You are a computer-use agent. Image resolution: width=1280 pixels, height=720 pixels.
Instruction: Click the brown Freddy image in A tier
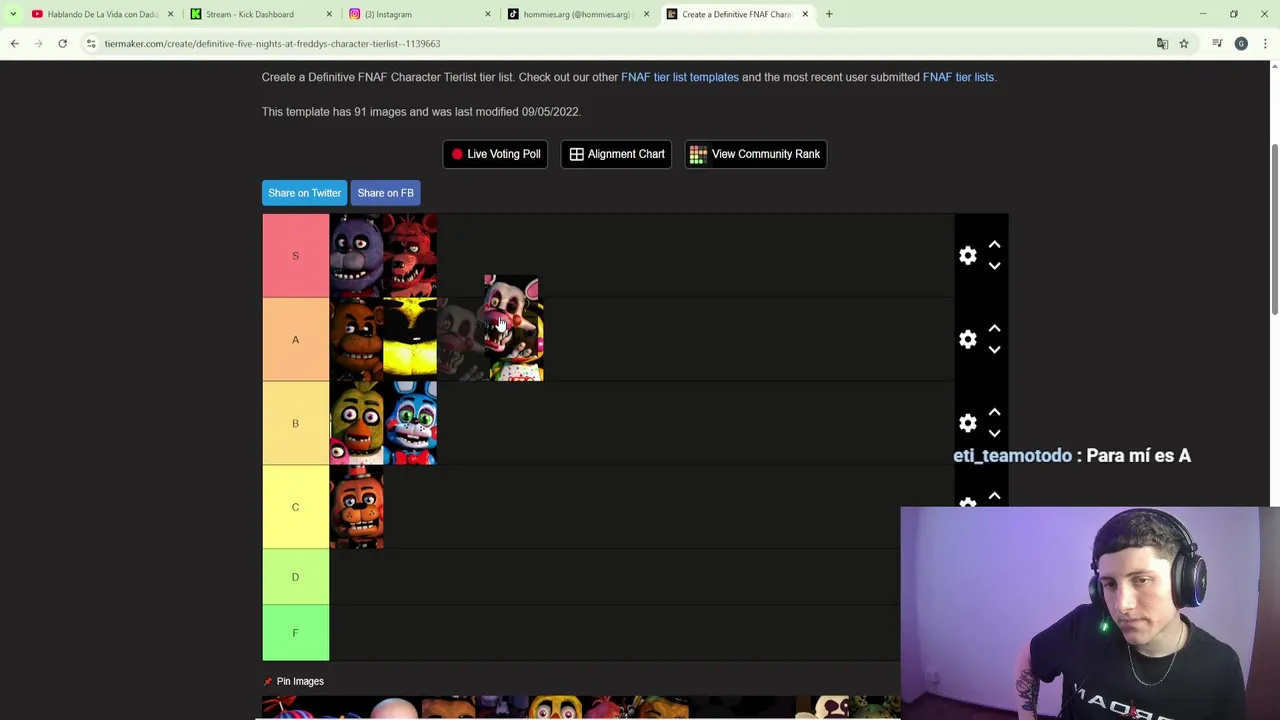pyautogui.click(x=356, y=339)
